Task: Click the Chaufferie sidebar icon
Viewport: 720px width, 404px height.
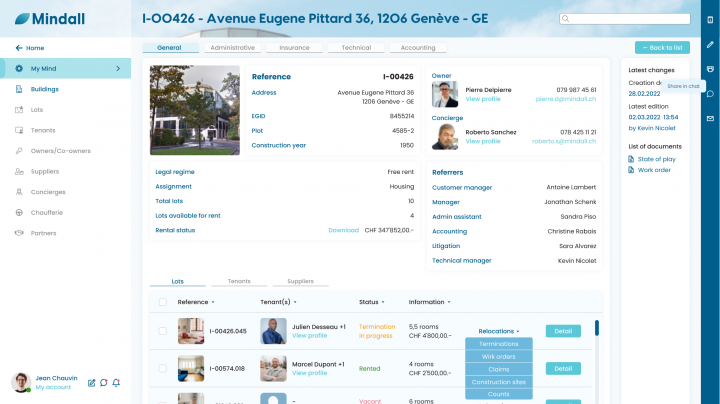Action: coord(19,213)
